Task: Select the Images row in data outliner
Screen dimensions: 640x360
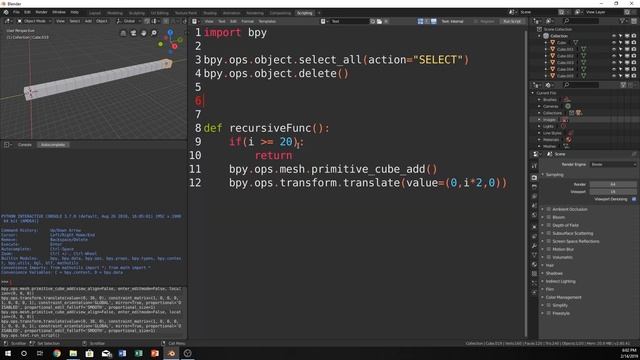Action: pyautogui.click(x=584, y=120)
